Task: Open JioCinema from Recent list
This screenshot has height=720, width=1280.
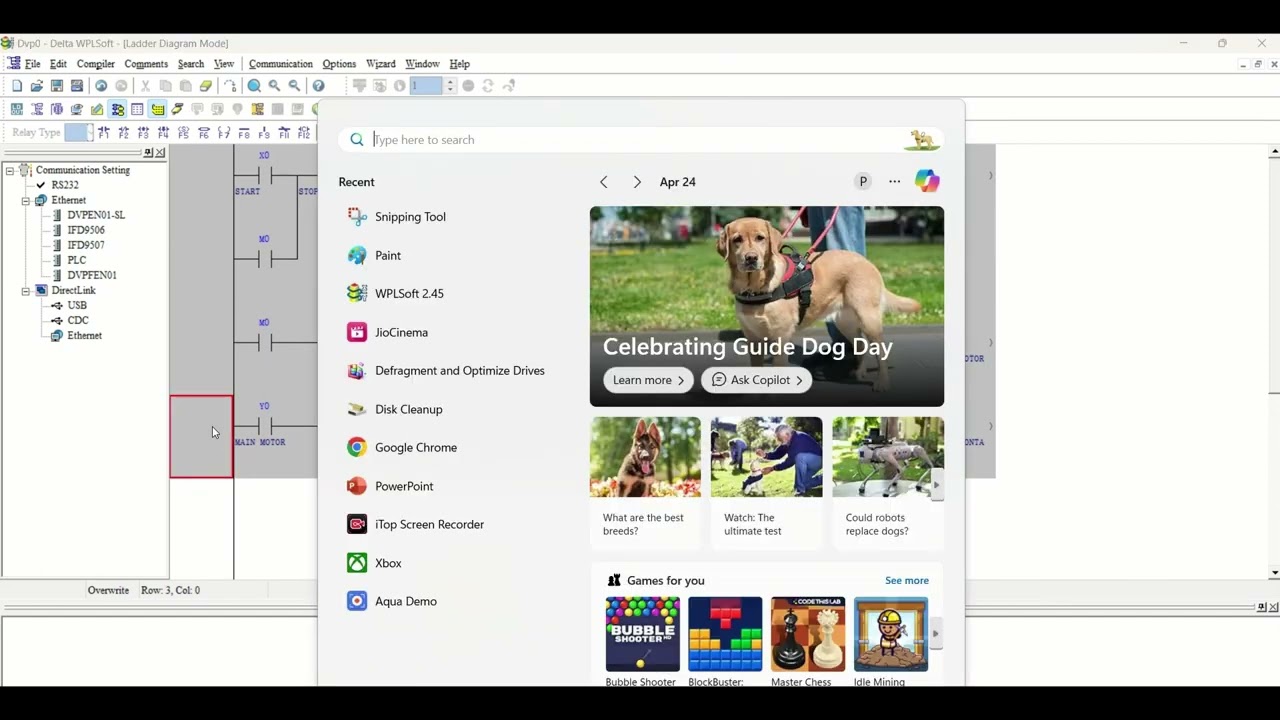Action: tap(387, 332)
